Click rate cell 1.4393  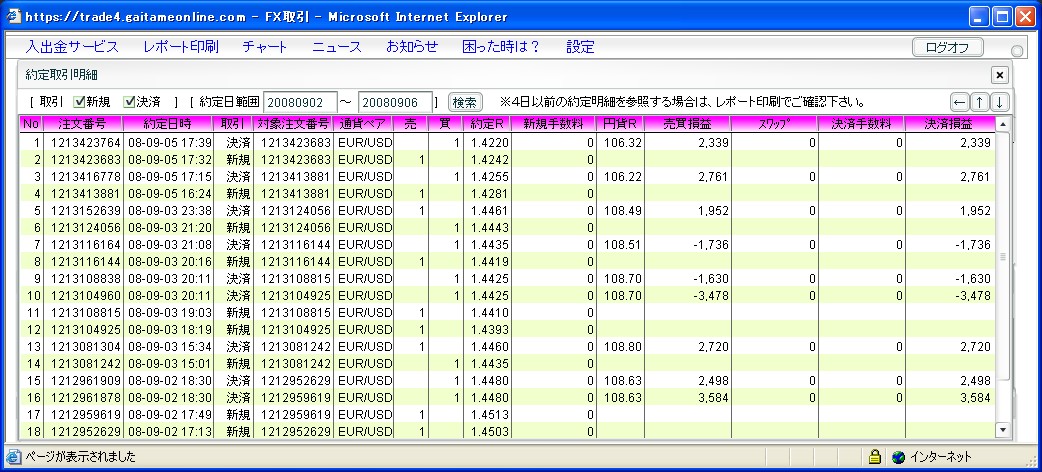pyautogui.click(x=490, y=330)
